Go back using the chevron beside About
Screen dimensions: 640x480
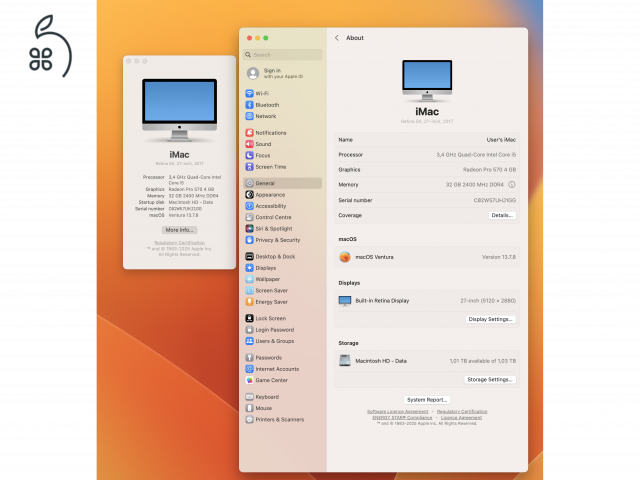pyautogui.click(x=337, y=38)
